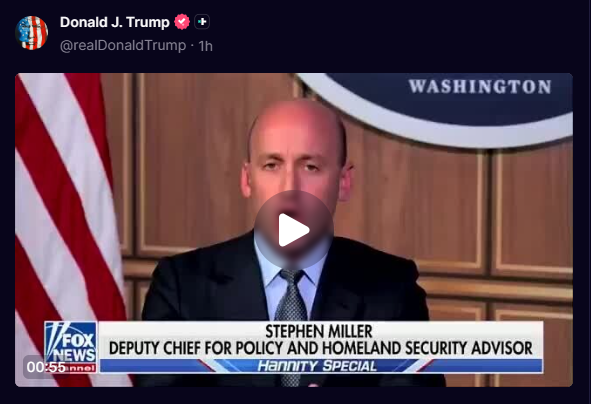Screen dimensions: 591x404
Task: Open the flag-face profile avatar
Action: (x=32, y=33)
